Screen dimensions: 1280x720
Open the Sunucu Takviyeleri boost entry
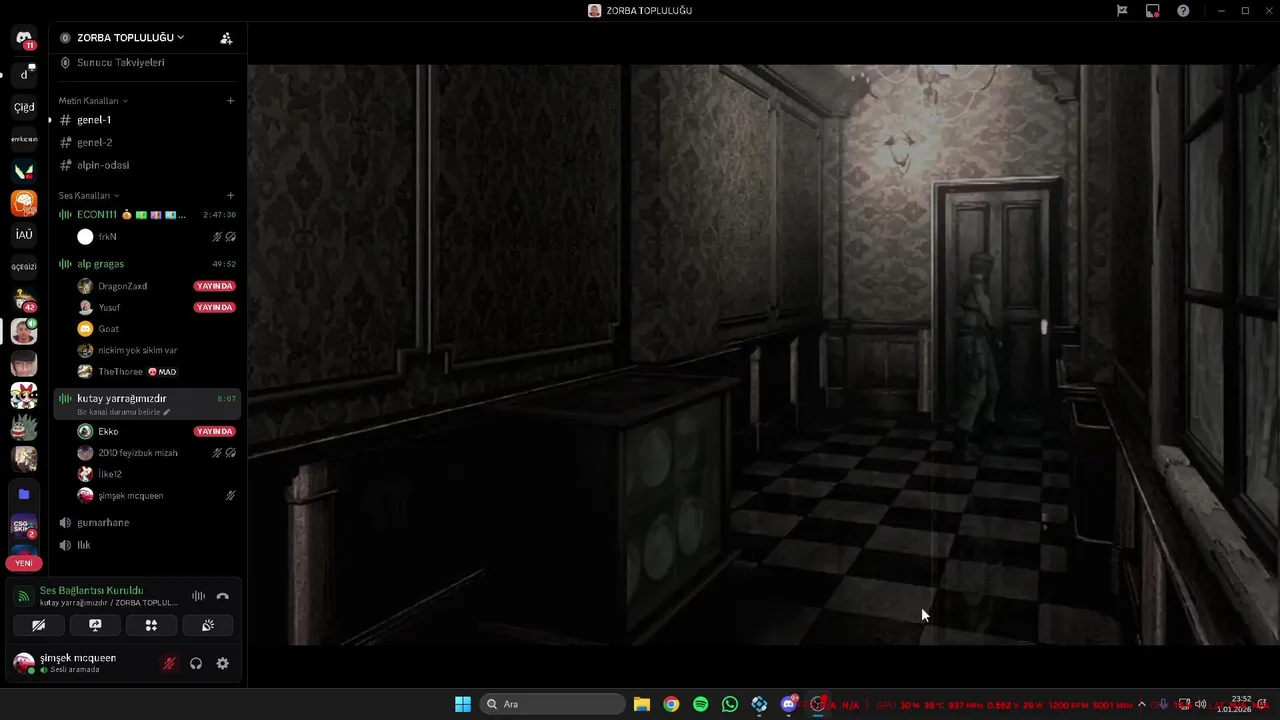pyautogui.click(x=121, y=62)
